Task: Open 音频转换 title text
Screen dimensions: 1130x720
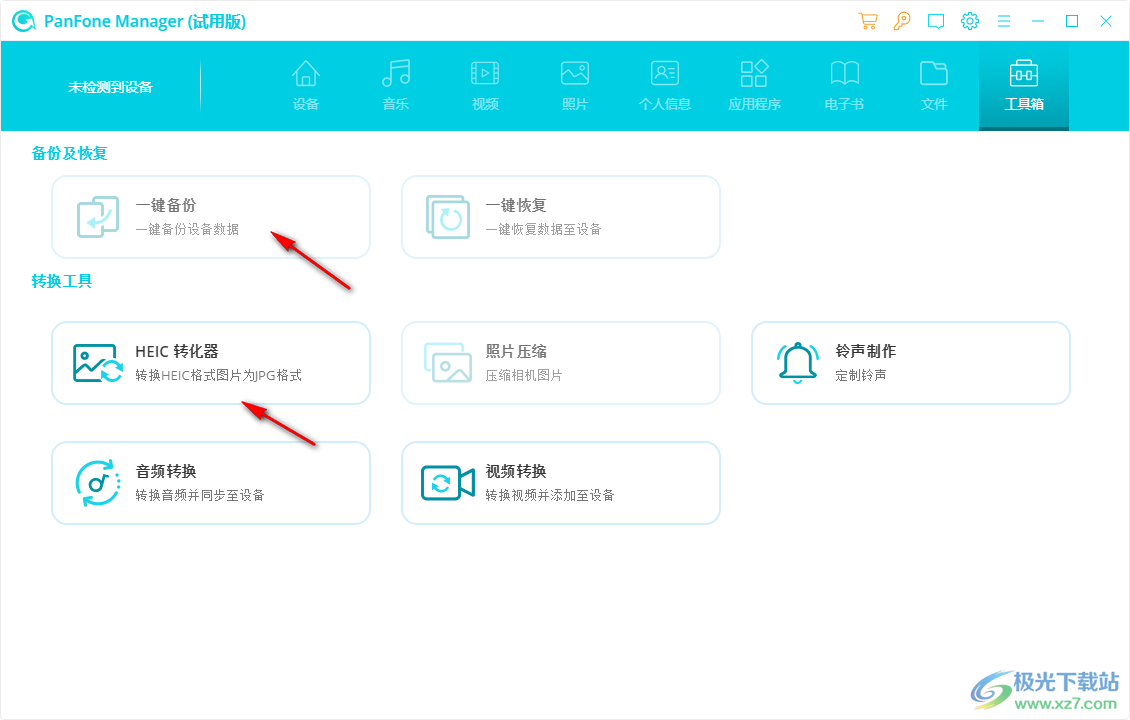Action: click(x=166, y=471)
